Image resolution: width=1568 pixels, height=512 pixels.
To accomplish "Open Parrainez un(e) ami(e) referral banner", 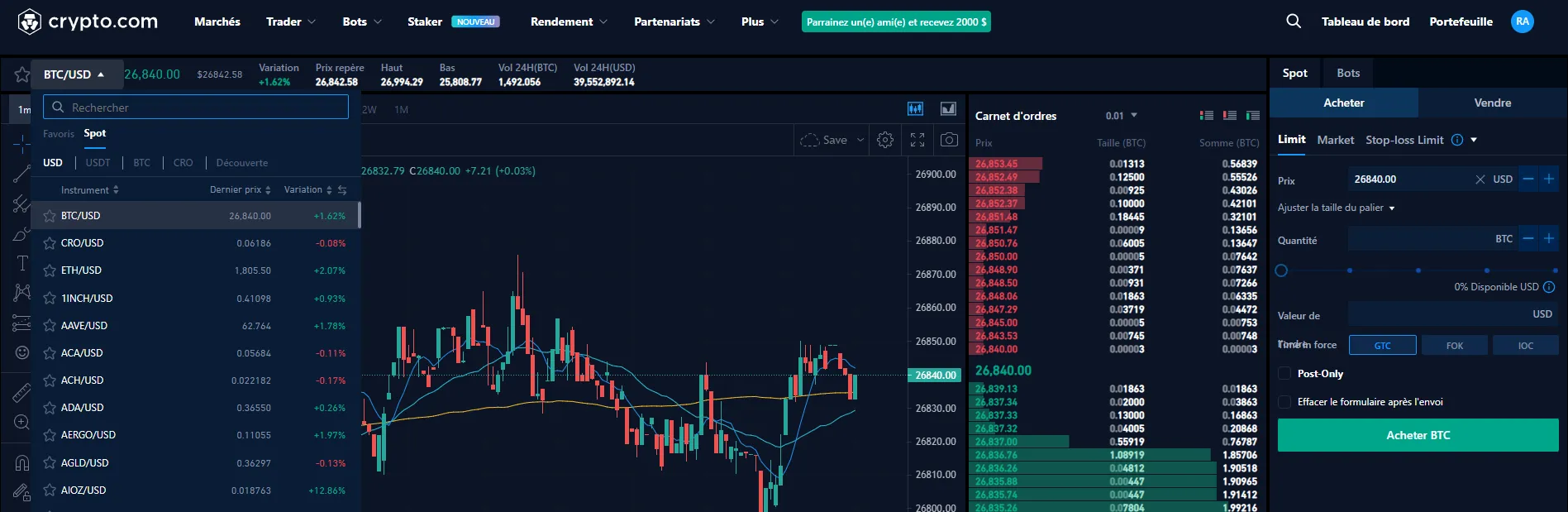I will [896, 22].
